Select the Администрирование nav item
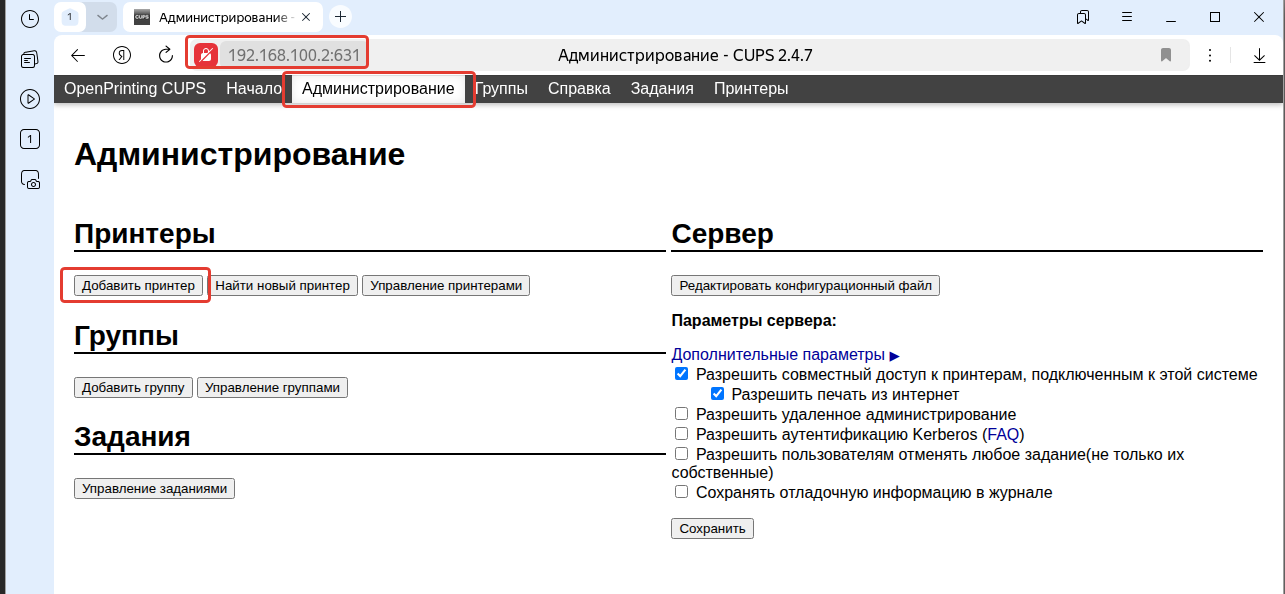 pyautogui.click(x=378, y=89)
